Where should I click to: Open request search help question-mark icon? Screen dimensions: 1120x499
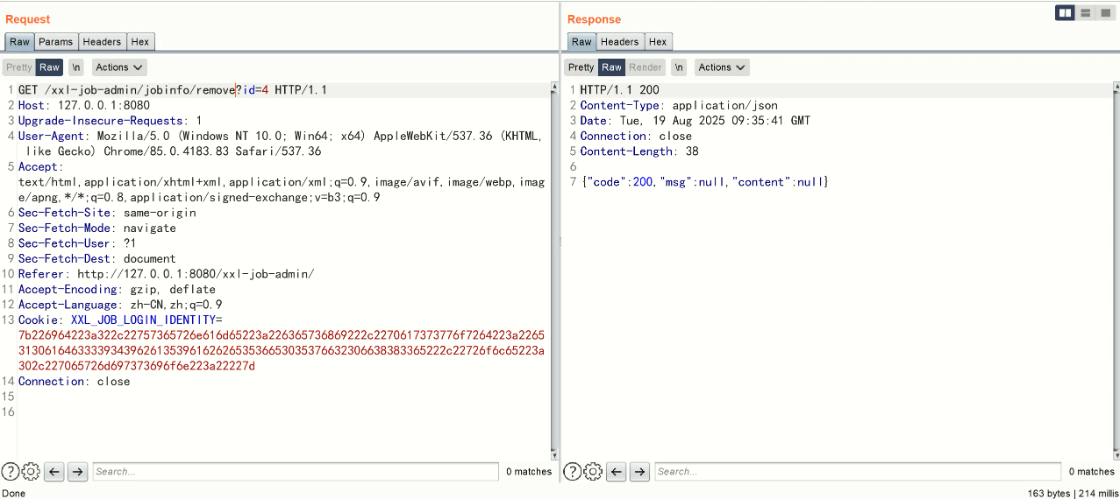tap(10, 471)
